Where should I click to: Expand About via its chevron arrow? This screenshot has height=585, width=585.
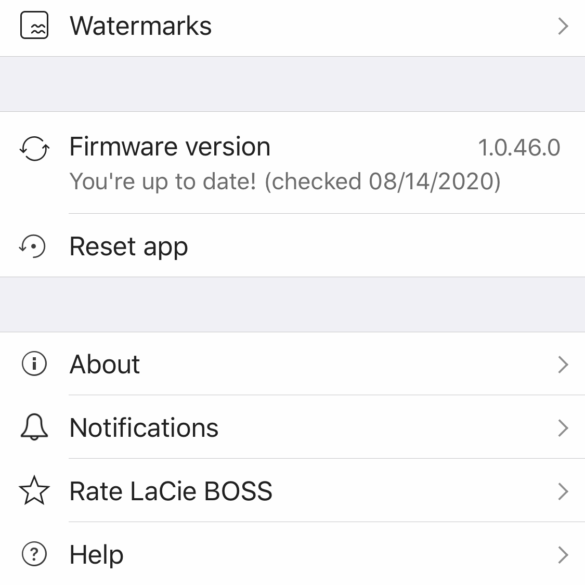[563, 365]
